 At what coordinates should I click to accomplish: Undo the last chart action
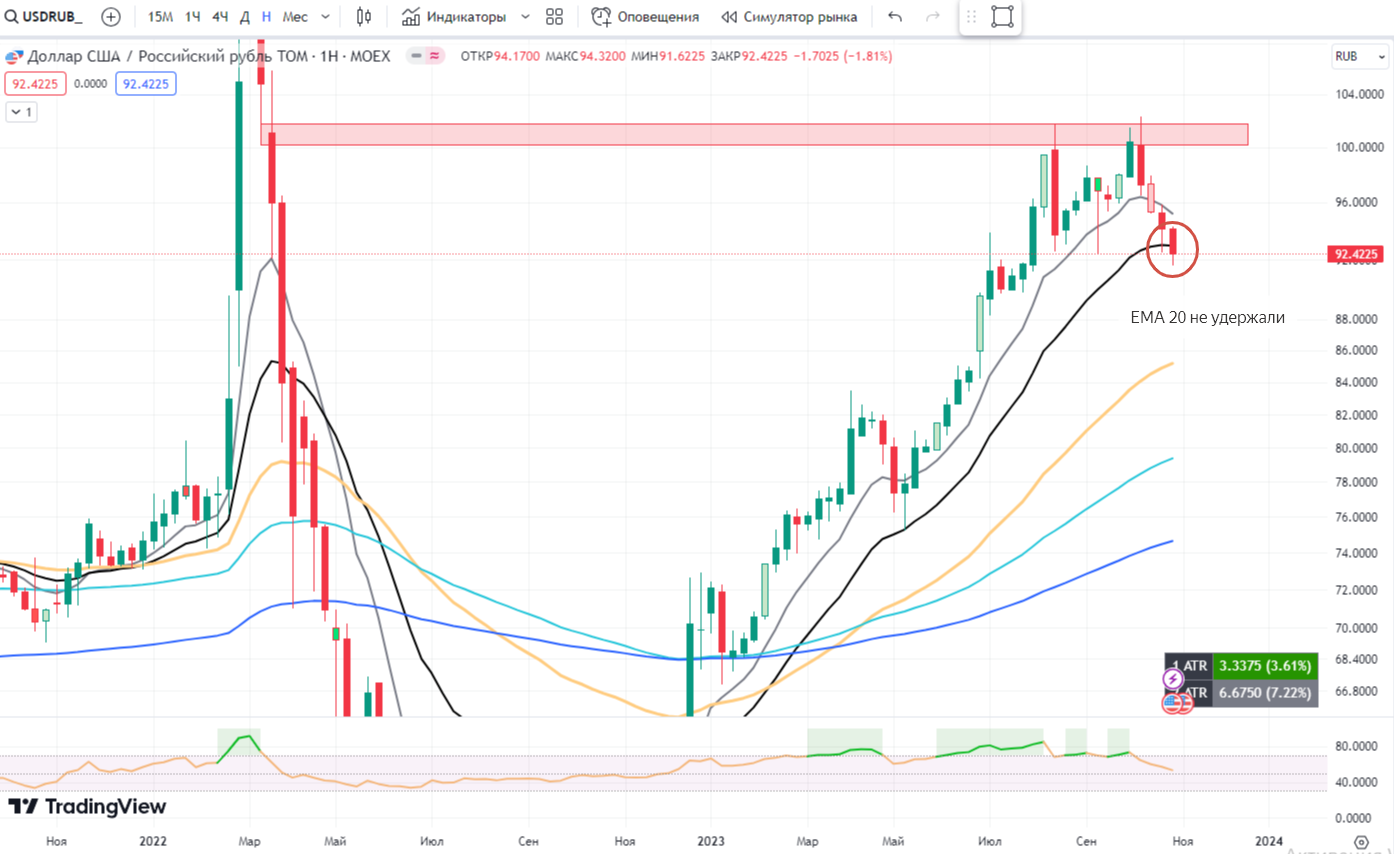[895, 17]
